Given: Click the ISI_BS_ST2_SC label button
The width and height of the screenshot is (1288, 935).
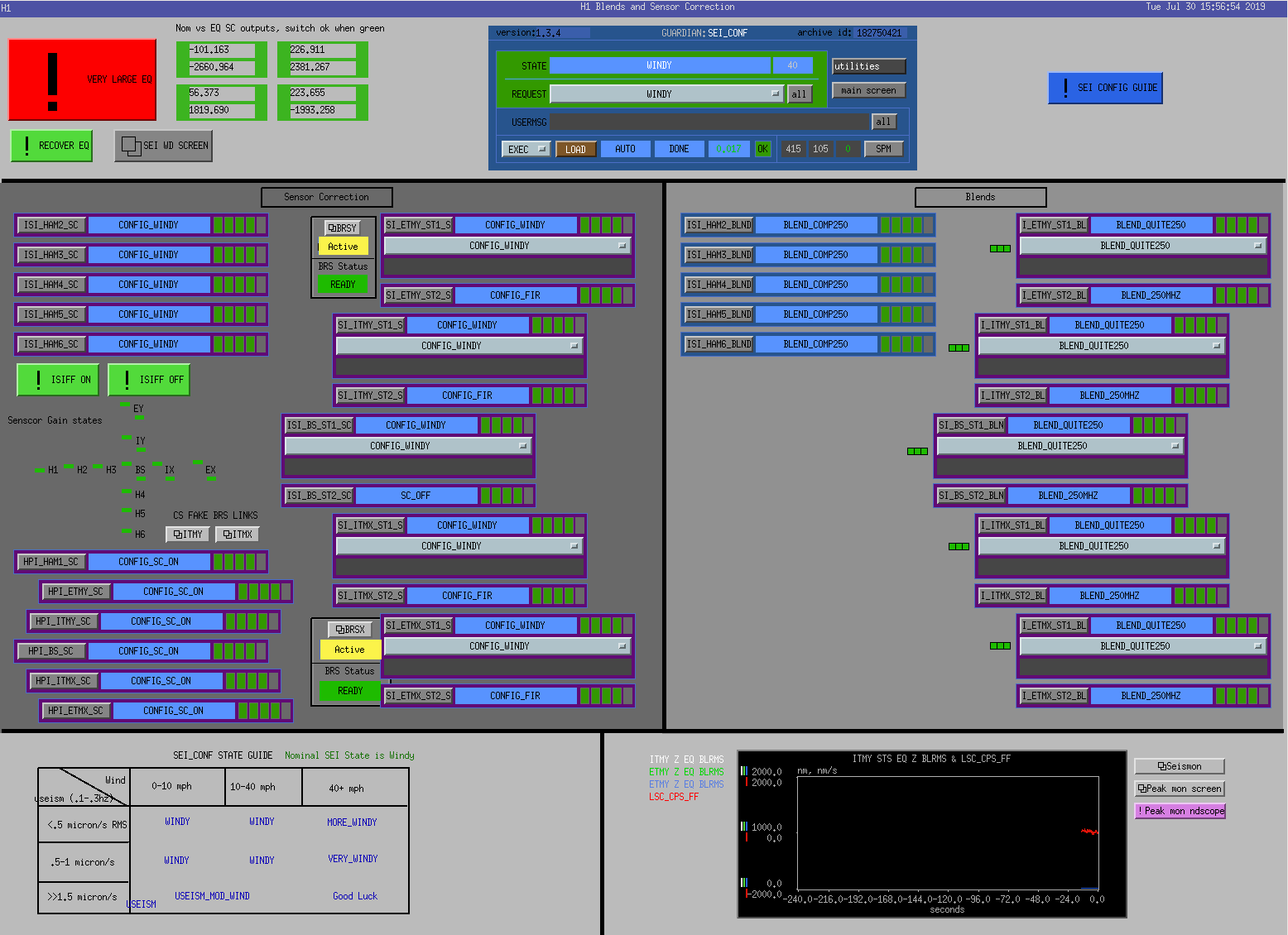Looking at the screenshot, I should tap(320, 496).
